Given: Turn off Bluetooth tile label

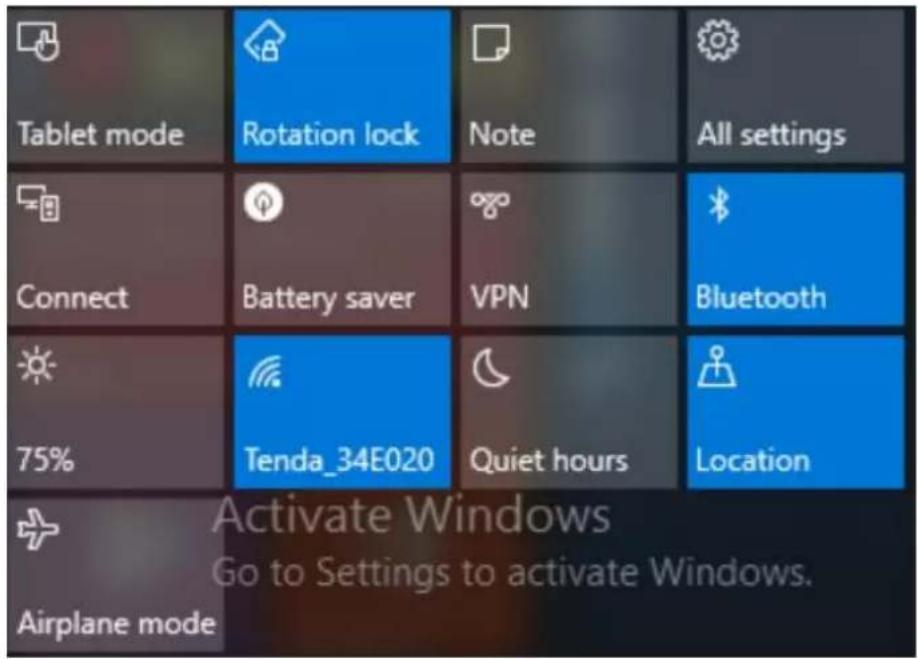Looking at the screenshot, I should tap(761, 298).
